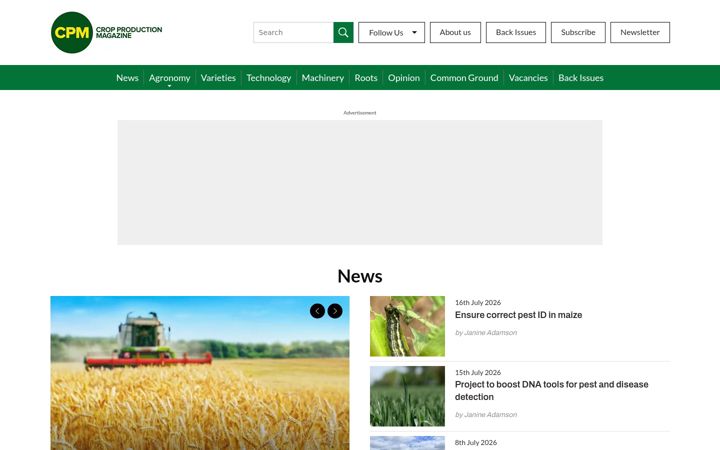Go to previous slide in news carousel

tap(317, 311)
